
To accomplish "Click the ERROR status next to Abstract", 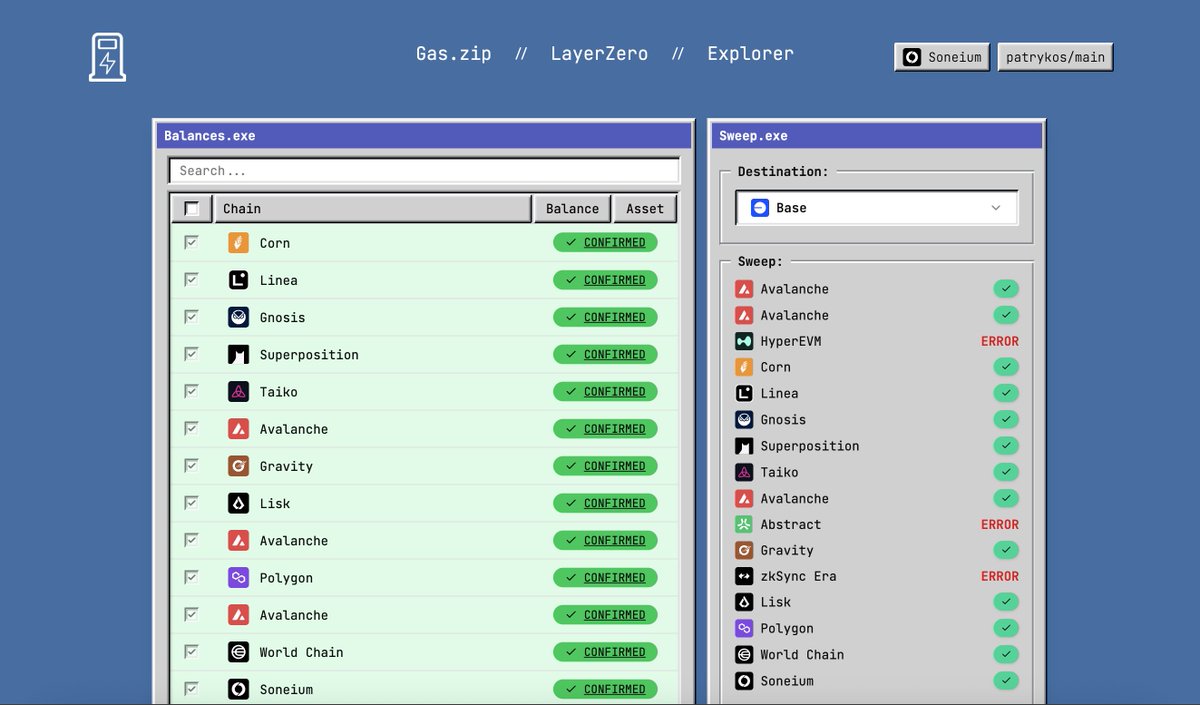I will coord(1000,524).
